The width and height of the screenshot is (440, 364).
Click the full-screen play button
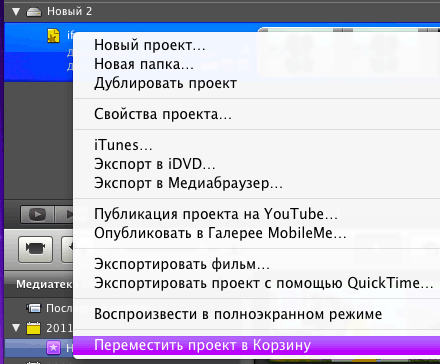[x=37, y=214]
